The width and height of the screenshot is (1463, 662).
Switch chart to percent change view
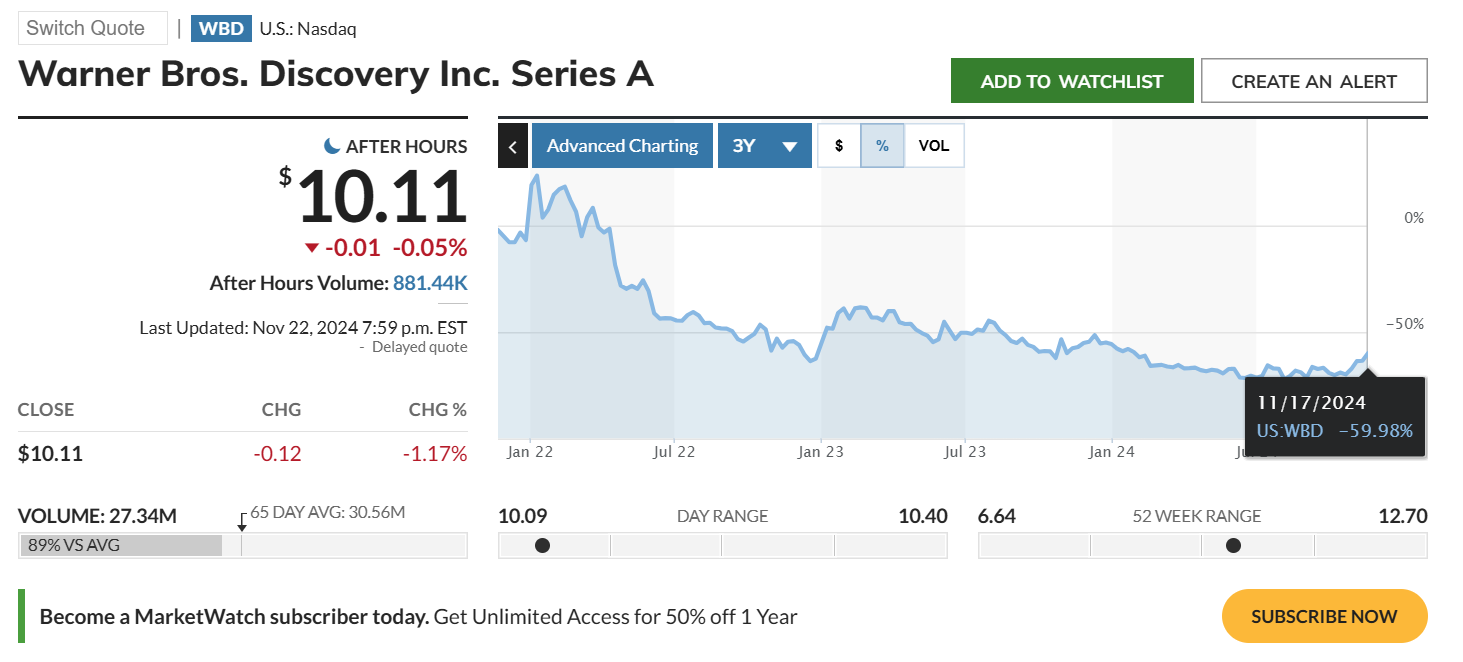point(882,146)
